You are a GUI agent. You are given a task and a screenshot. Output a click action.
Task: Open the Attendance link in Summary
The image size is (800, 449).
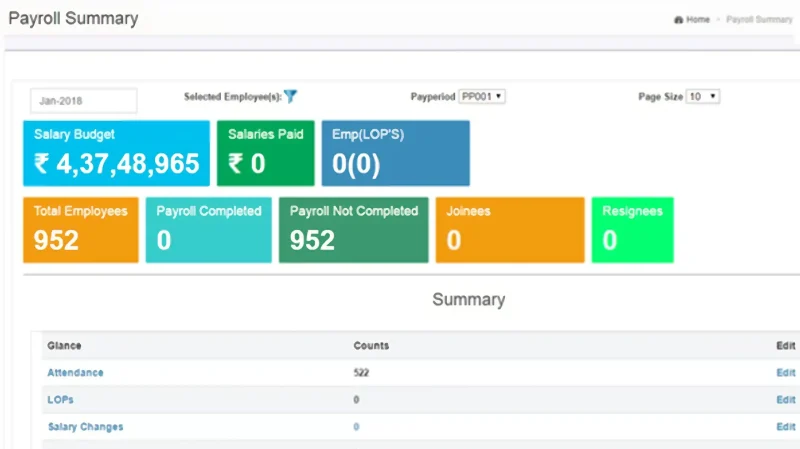(76, 372)
